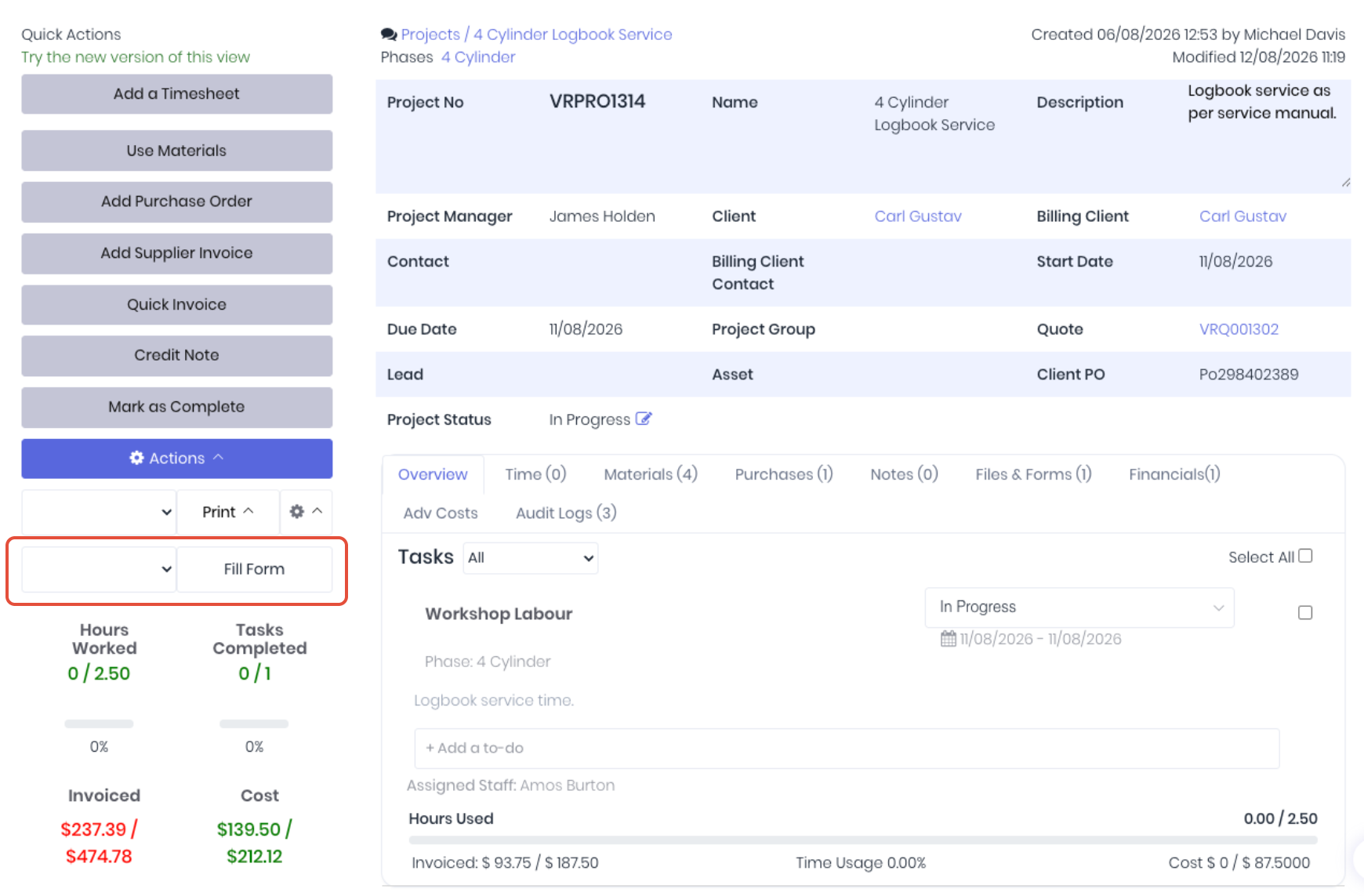
Task: Click the Workshop Labour task title
Action: pos(499,614)
